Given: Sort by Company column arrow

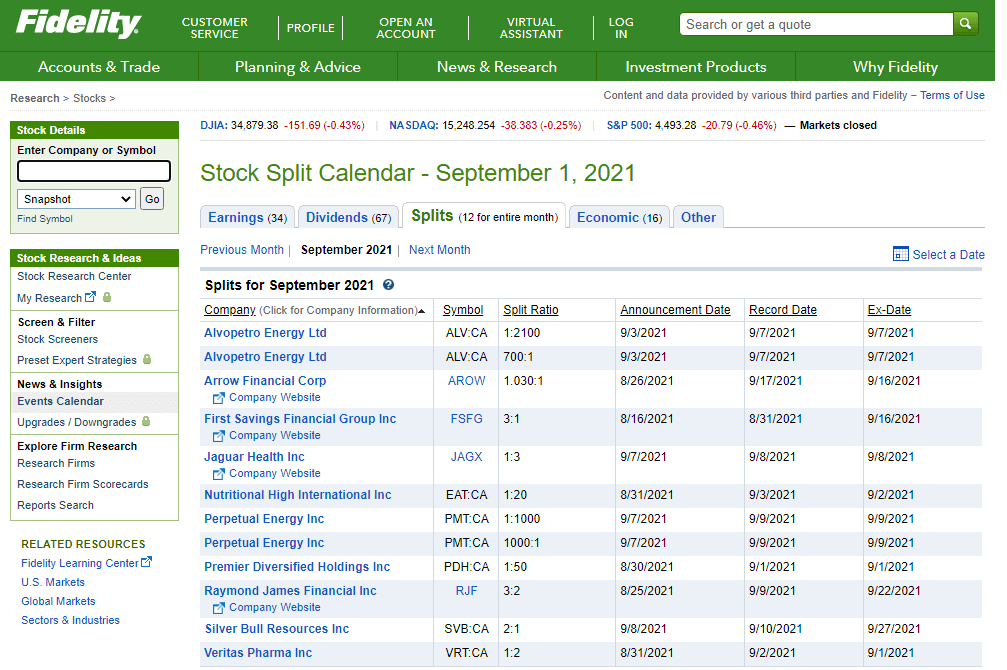Looking at the screenshot, I should (422, 311).
